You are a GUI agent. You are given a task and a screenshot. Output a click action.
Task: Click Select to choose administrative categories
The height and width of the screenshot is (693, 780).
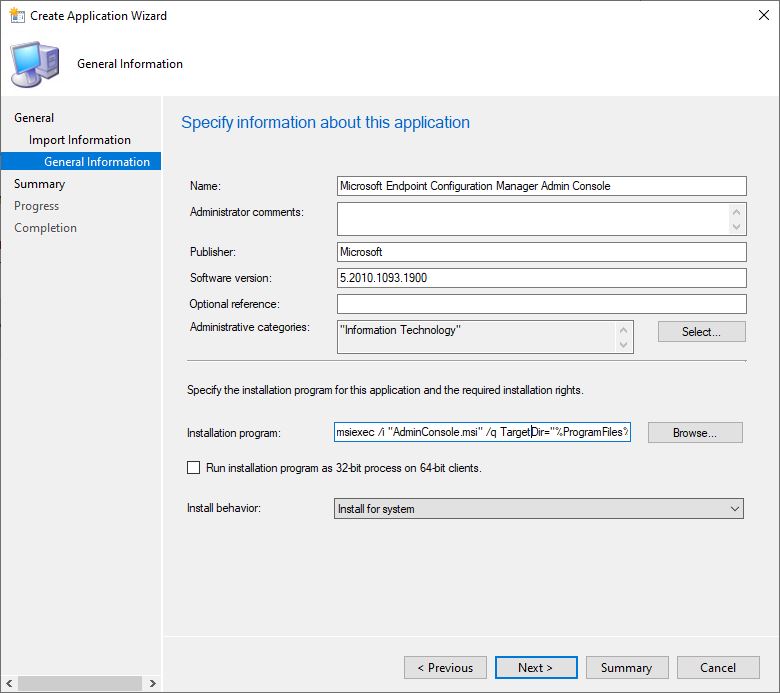[x=701, y=332]
